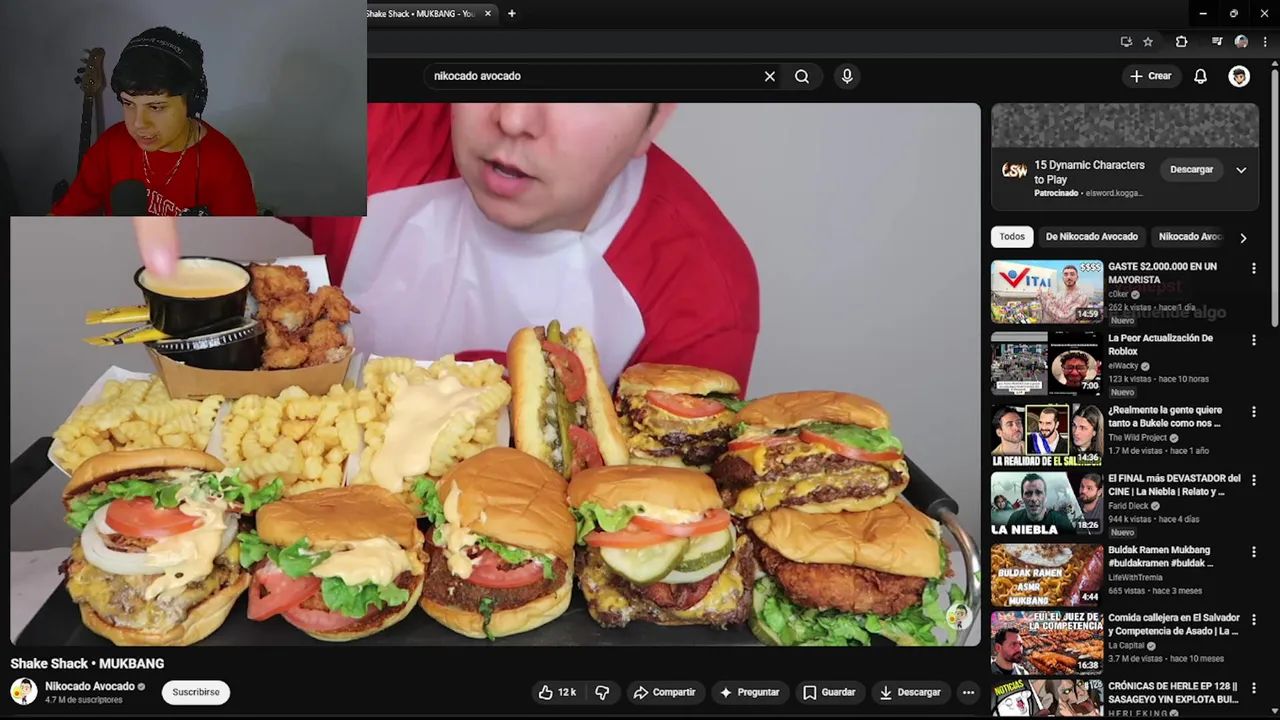Open options for La Niebla video
1280x720 pixels.
click(1253, 480)
